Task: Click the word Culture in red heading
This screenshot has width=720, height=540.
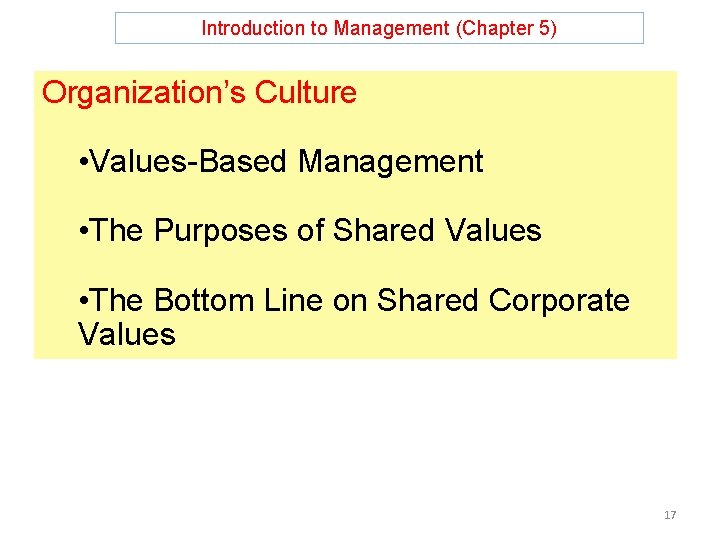Action: pos(306,92)
